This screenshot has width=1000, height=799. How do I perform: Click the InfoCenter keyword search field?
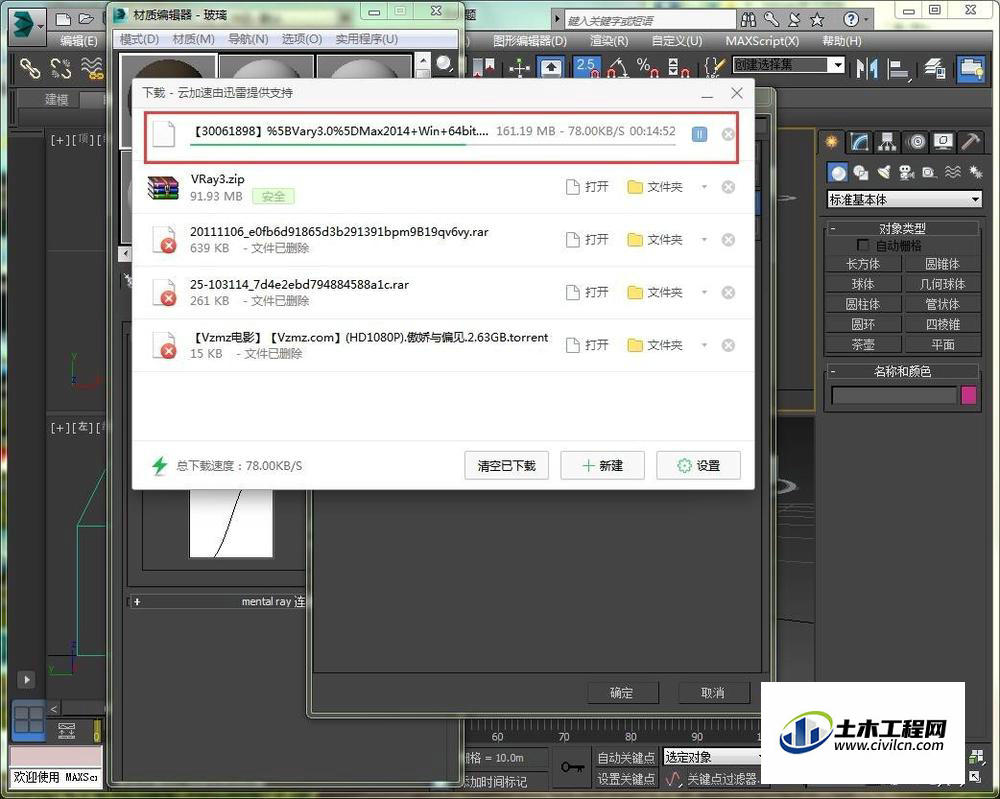649,20
